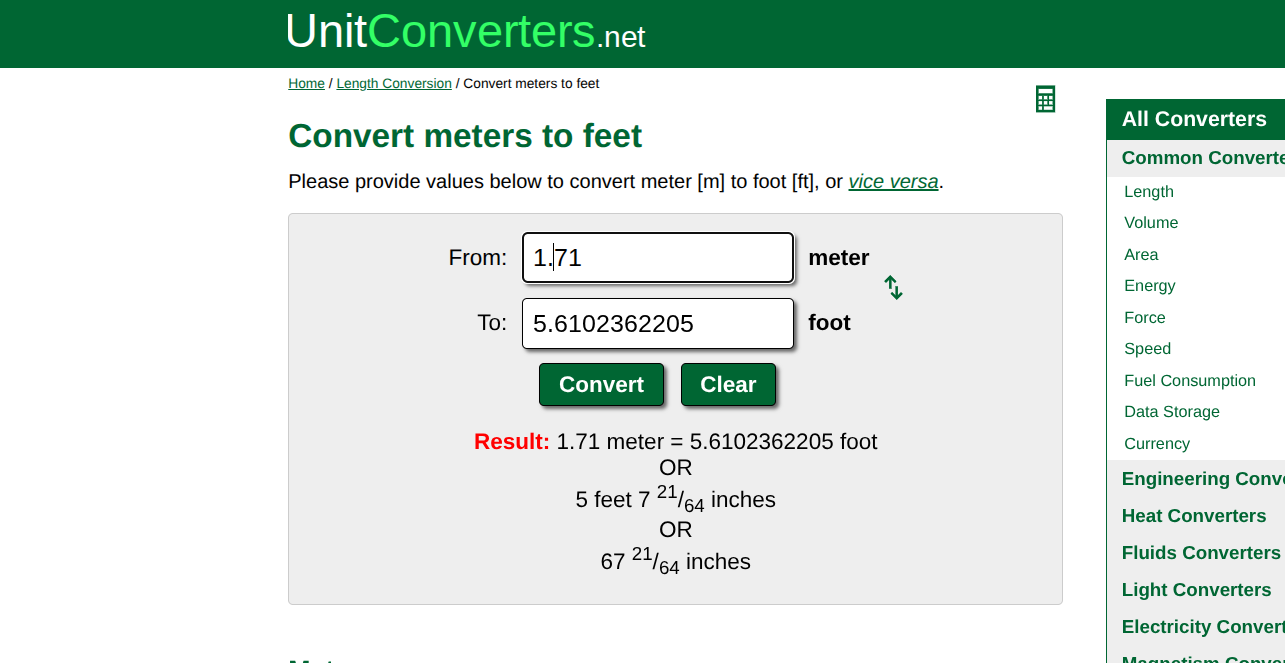The height and width of the screenshot is (663, 1285).
Task: Click the vice versa link
Action: [x=893, y=182]
